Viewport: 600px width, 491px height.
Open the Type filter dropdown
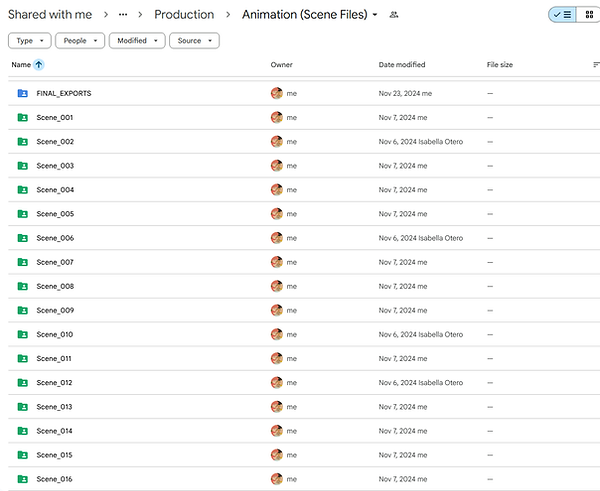[x=29, y=41]
